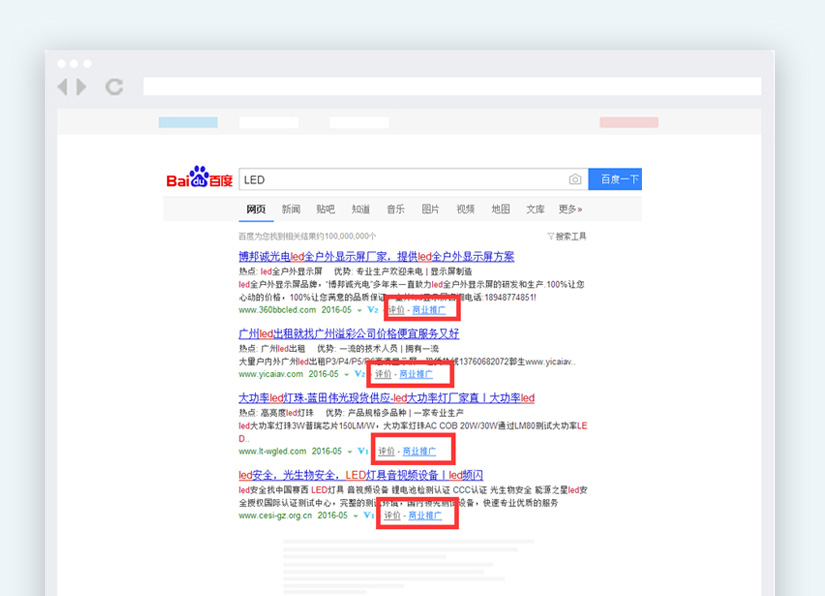Viewport: 825px width, 596px height.
Task: Open the 搜索工具 filter tools
Action: (567, 236)
